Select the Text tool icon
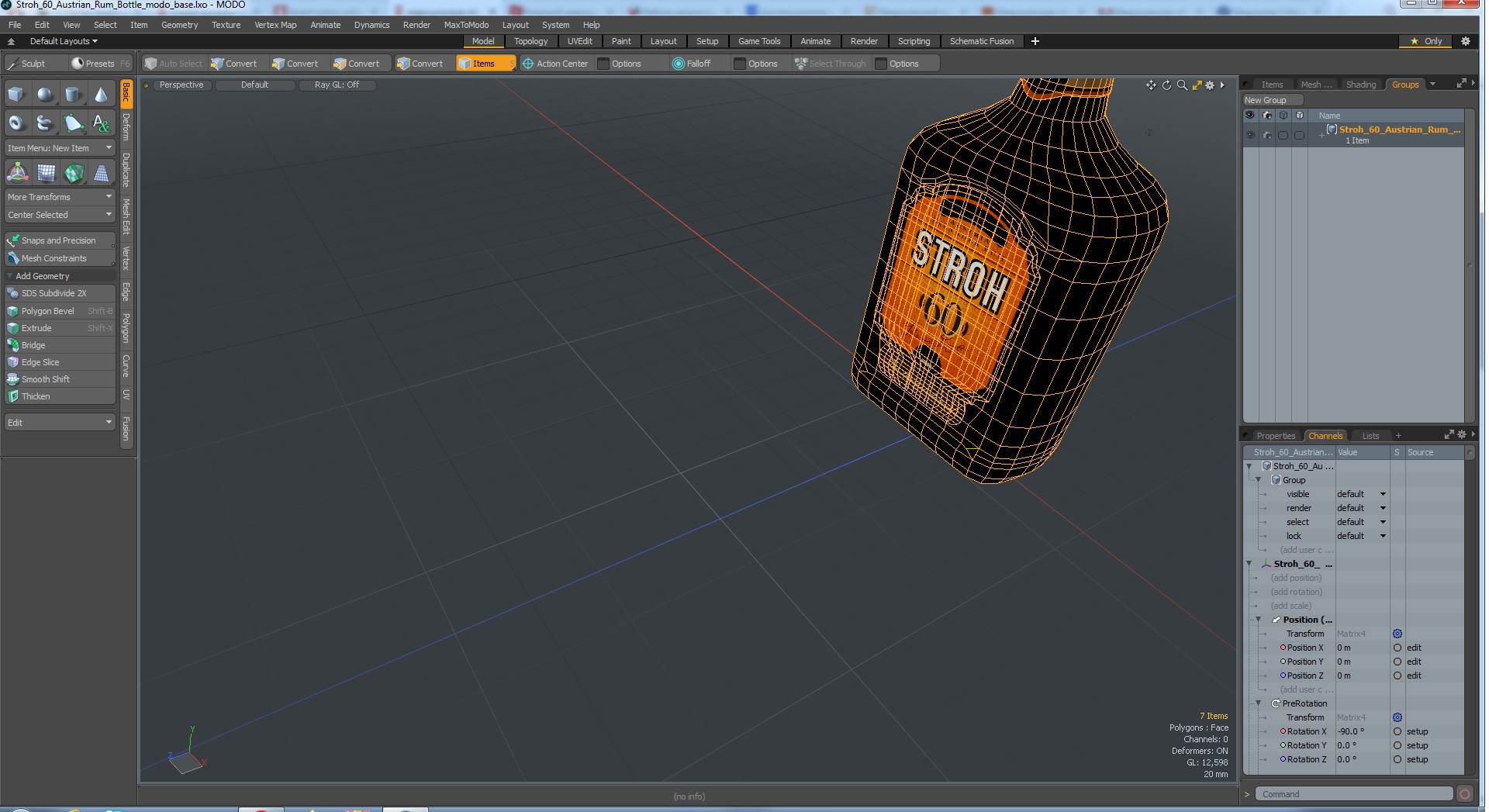Image resolution: width=1489 pixels, height=812 pixels. [x=101, y=123]
